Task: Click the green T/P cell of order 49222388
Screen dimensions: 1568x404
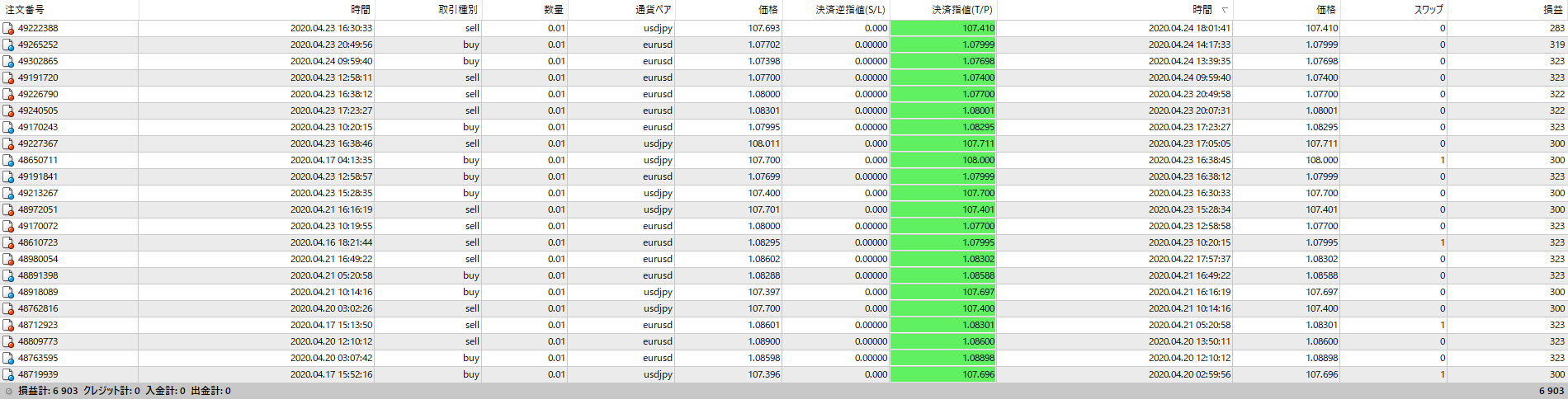Action: pos(943,28)
